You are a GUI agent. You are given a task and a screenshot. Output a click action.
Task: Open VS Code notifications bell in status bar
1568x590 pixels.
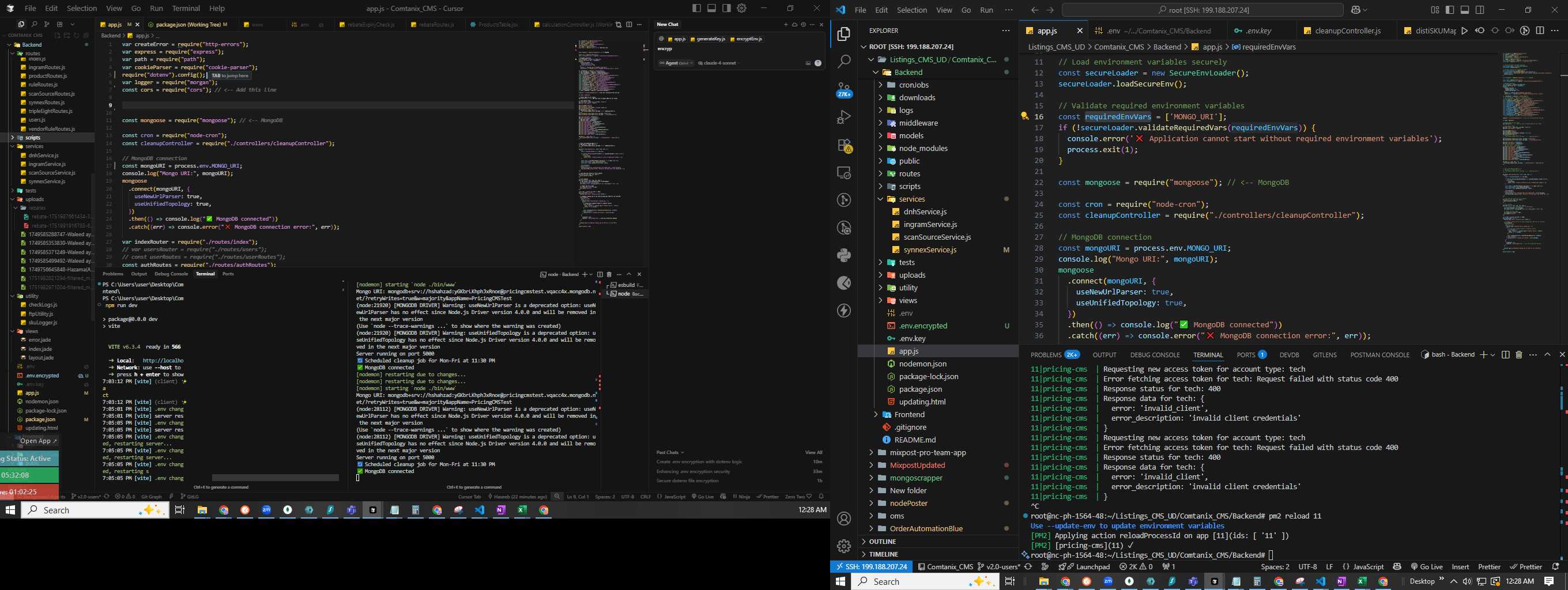click(x=1555, y=566)
